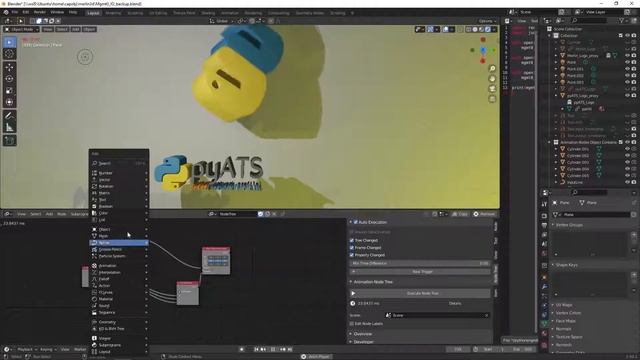Toggle the Auto Execution checkbox
640x360 pixels.
[x=356, y=222]
